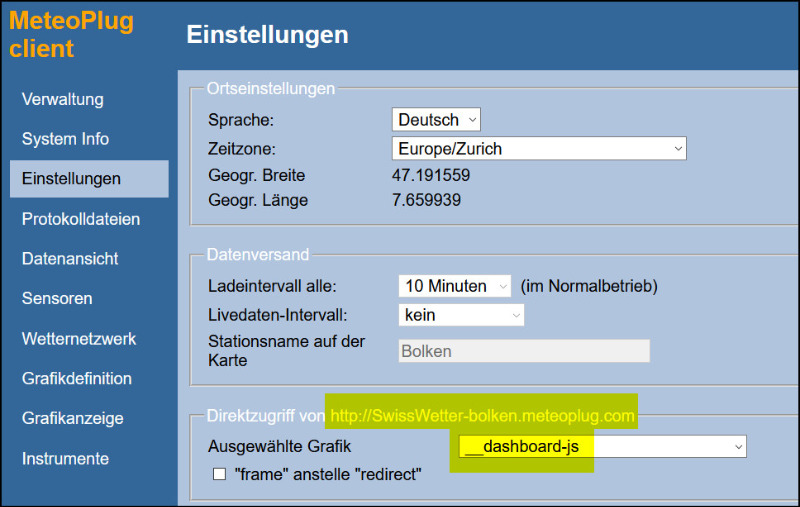The image size is (800, 507).
Task: Select Einstellungen in the sidebar
Action: [x=89, y=179]
